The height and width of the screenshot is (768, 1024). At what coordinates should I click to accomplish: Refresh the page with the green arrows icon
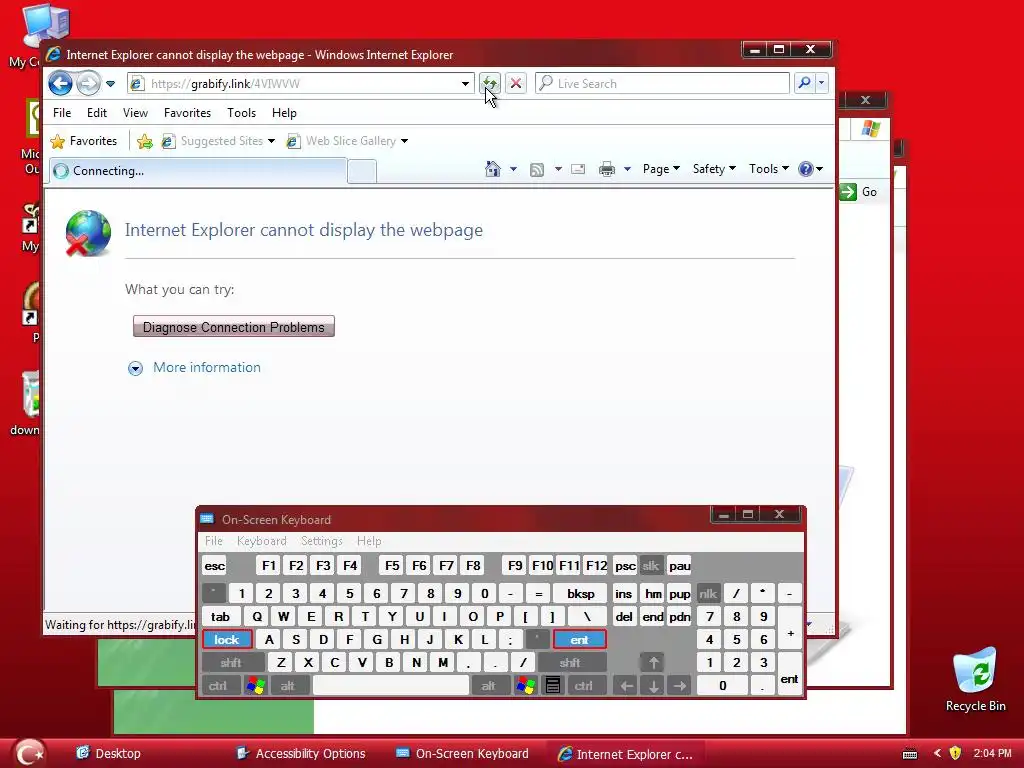(x=489, y=83)
